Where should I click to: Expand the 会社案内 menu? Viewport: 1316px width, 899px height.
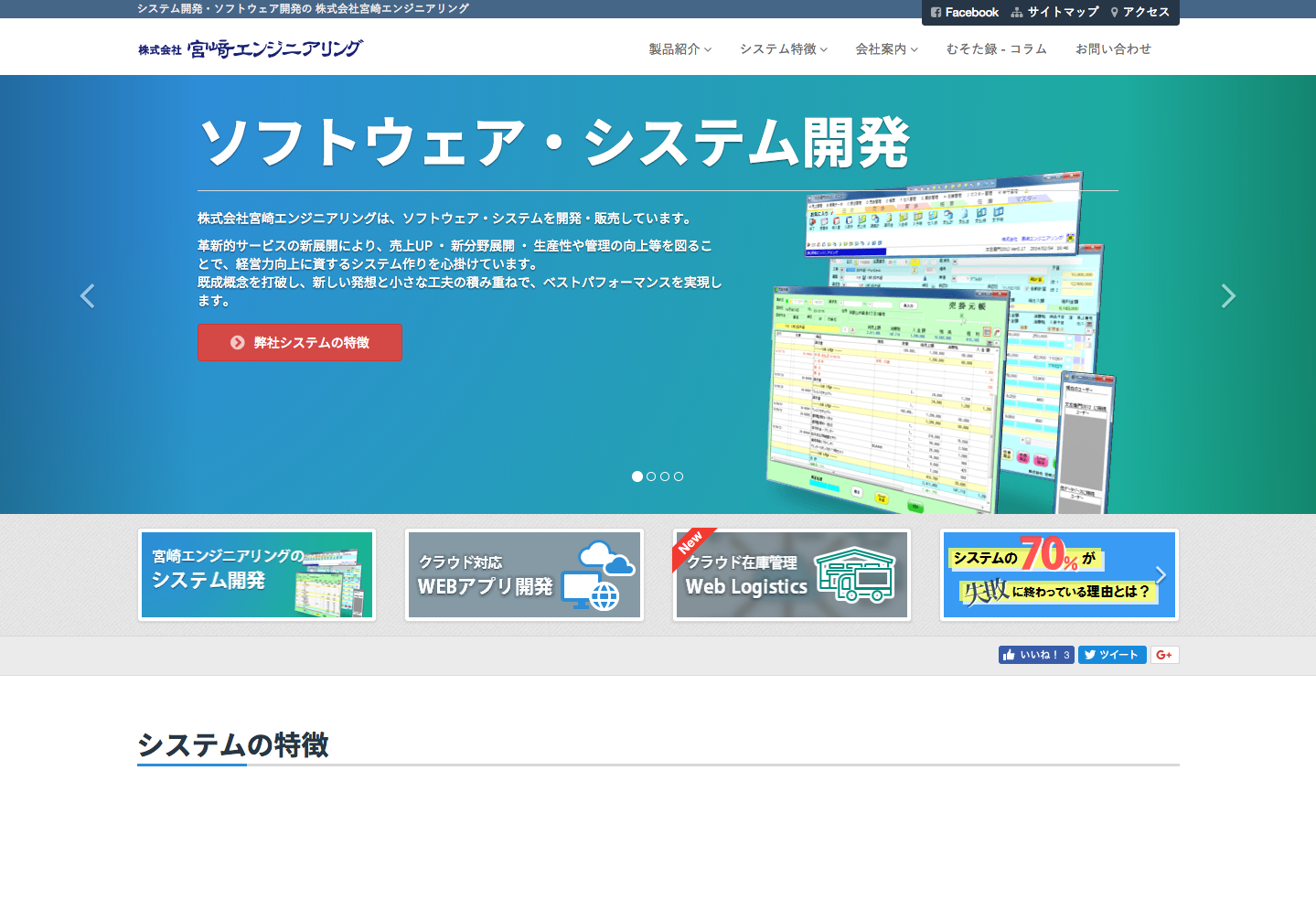click(886, 49)
